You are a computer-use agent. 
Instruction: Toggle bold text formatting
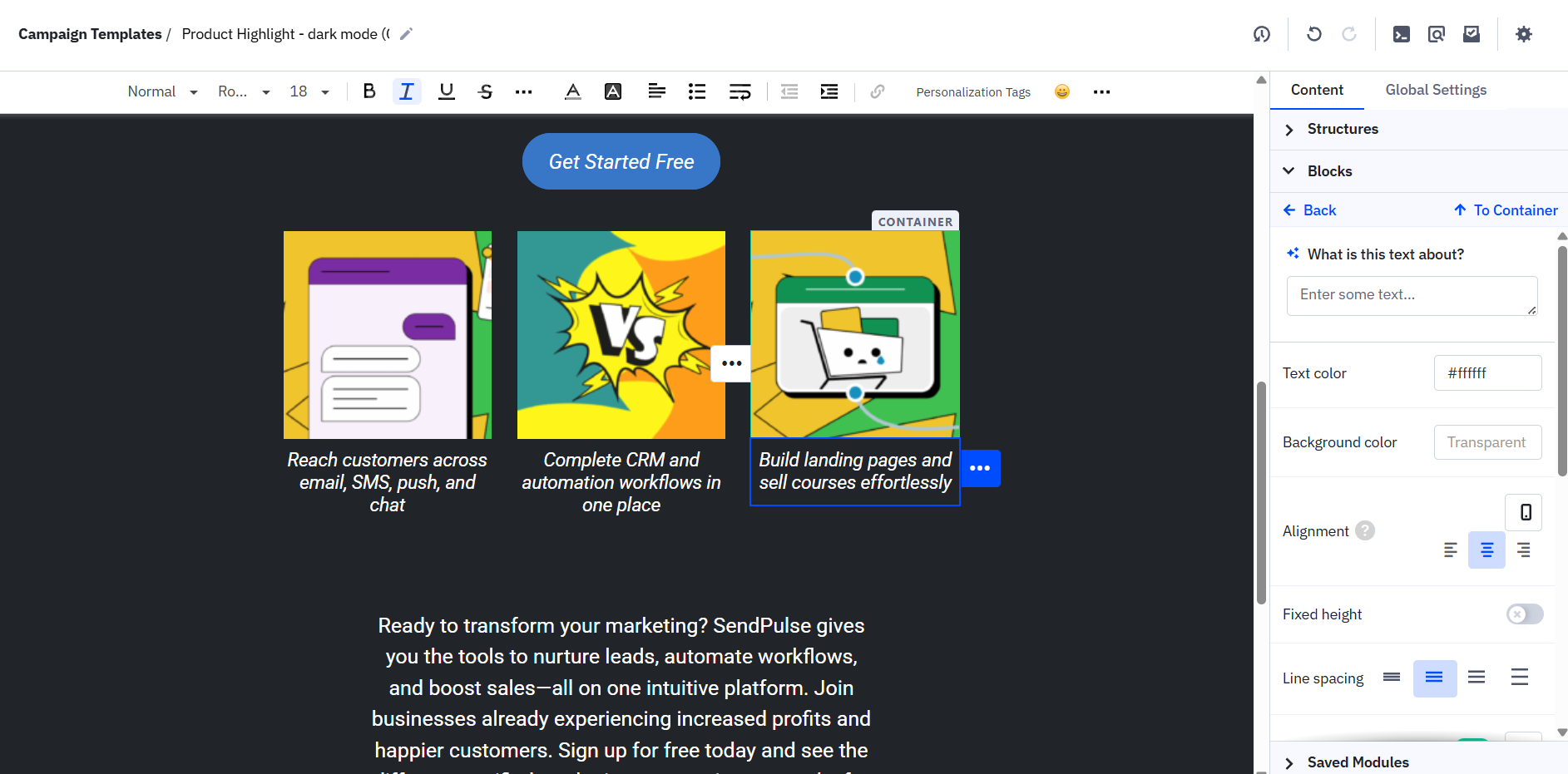click(x=369, y=91)
